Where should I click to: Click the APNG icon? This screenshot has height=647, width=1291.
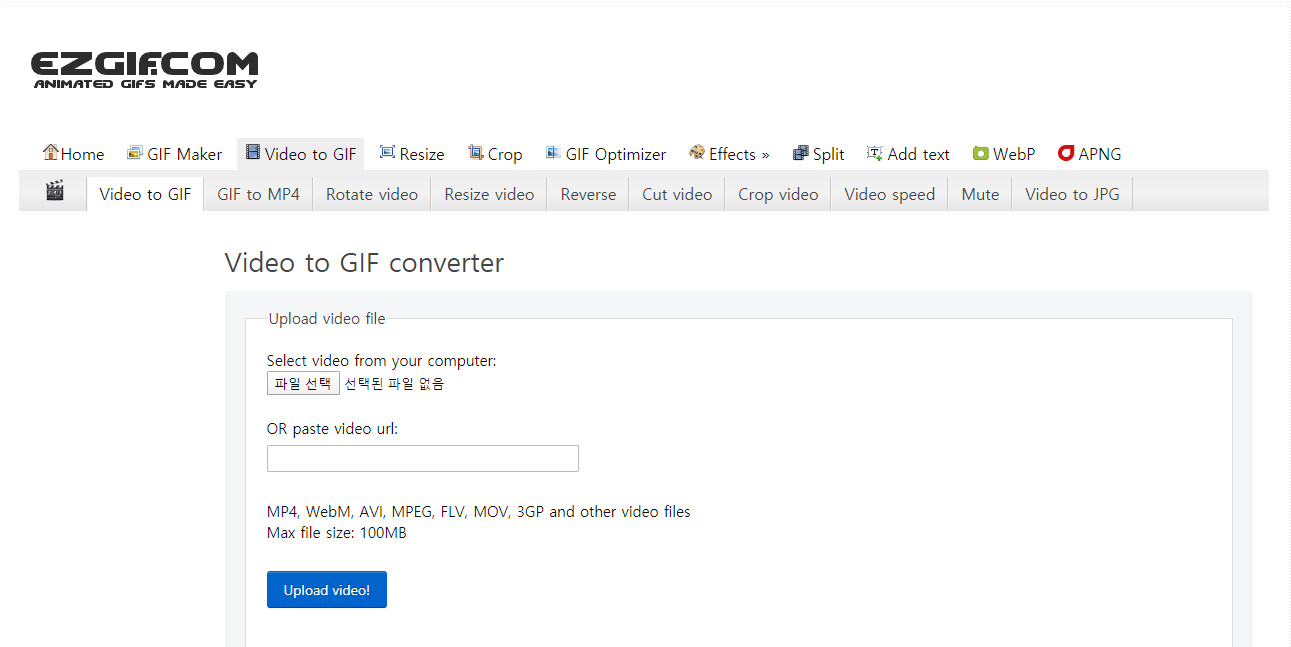[x=1066, y=153]
